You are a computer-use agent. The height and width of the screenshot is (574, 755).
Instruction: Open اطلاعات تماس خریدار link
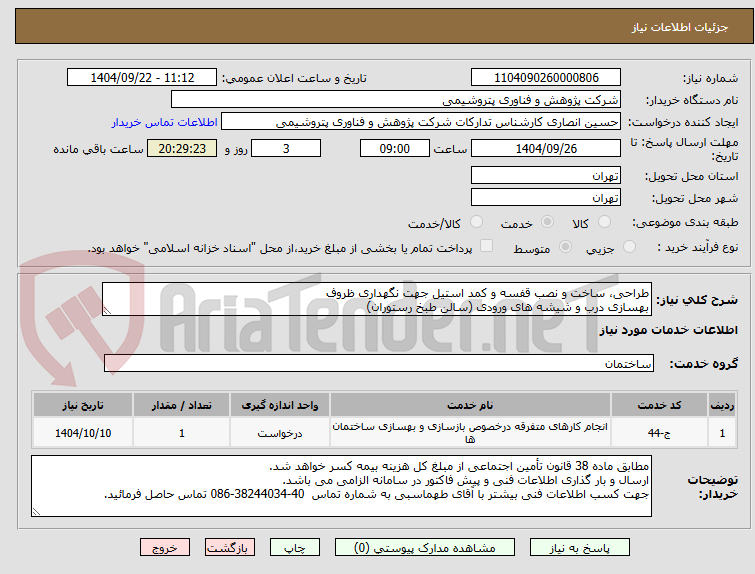[165, 122]
